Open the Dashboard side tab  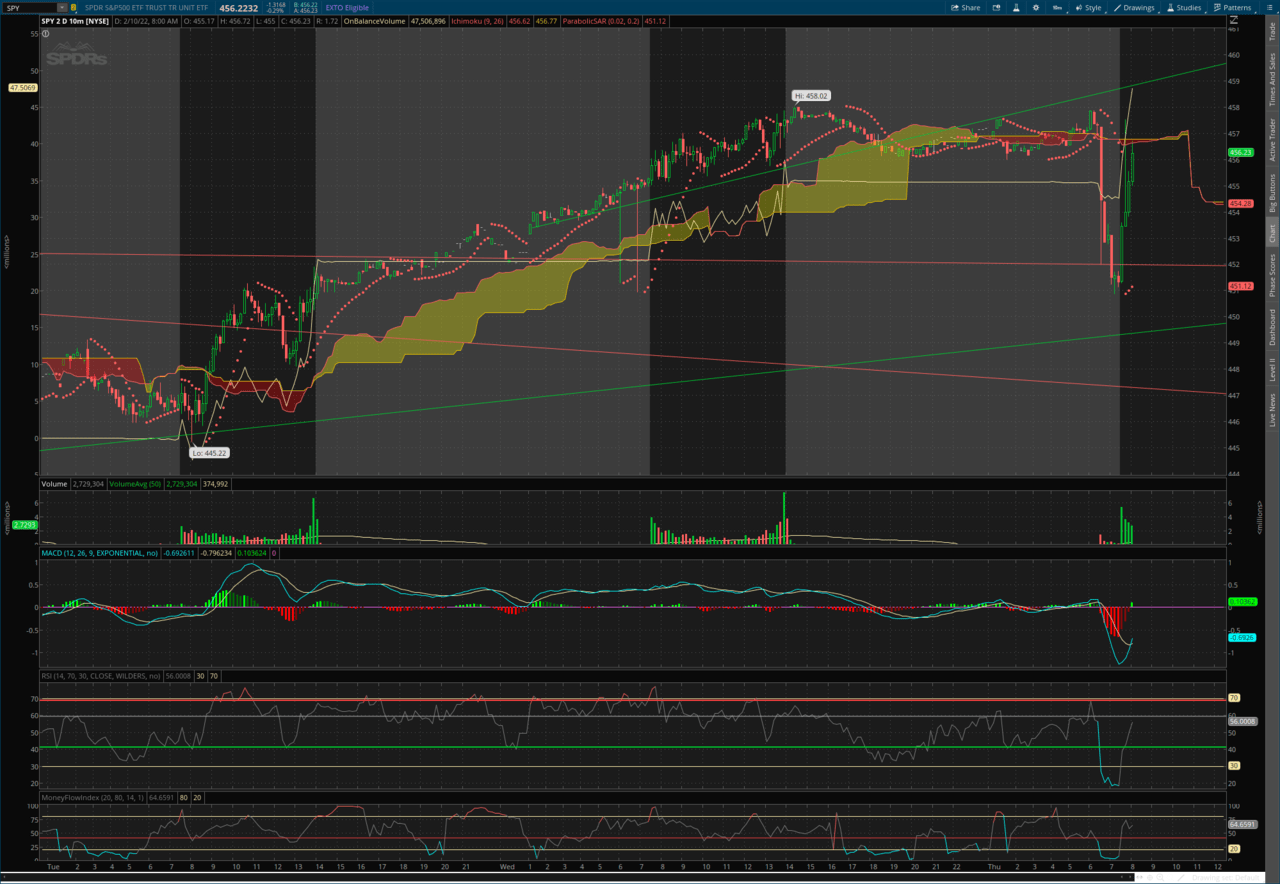tap(1272, 327)
